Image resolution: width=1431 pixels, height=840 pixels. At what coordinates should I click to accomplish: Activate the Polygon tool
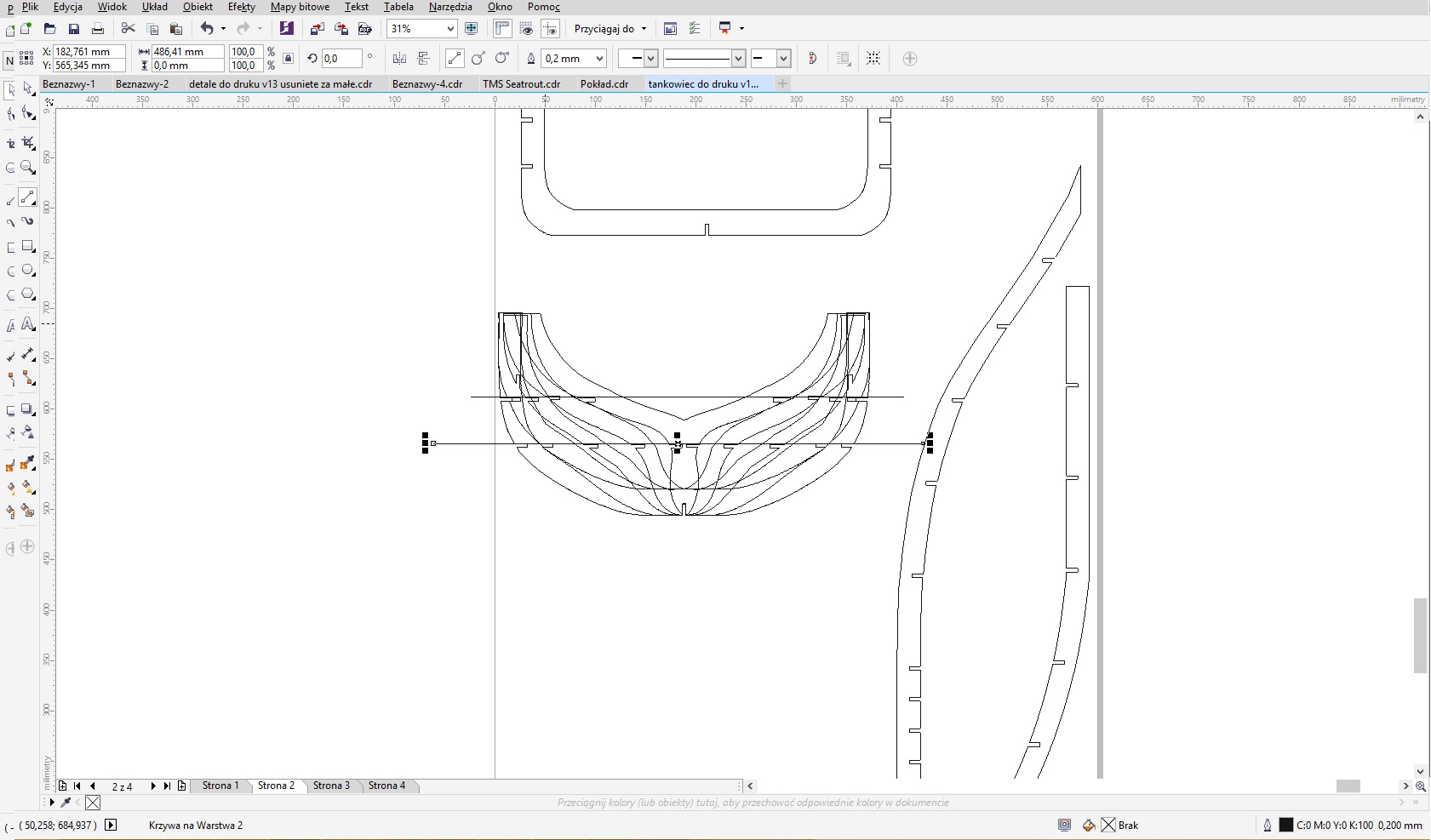click(x=28, y=294)
